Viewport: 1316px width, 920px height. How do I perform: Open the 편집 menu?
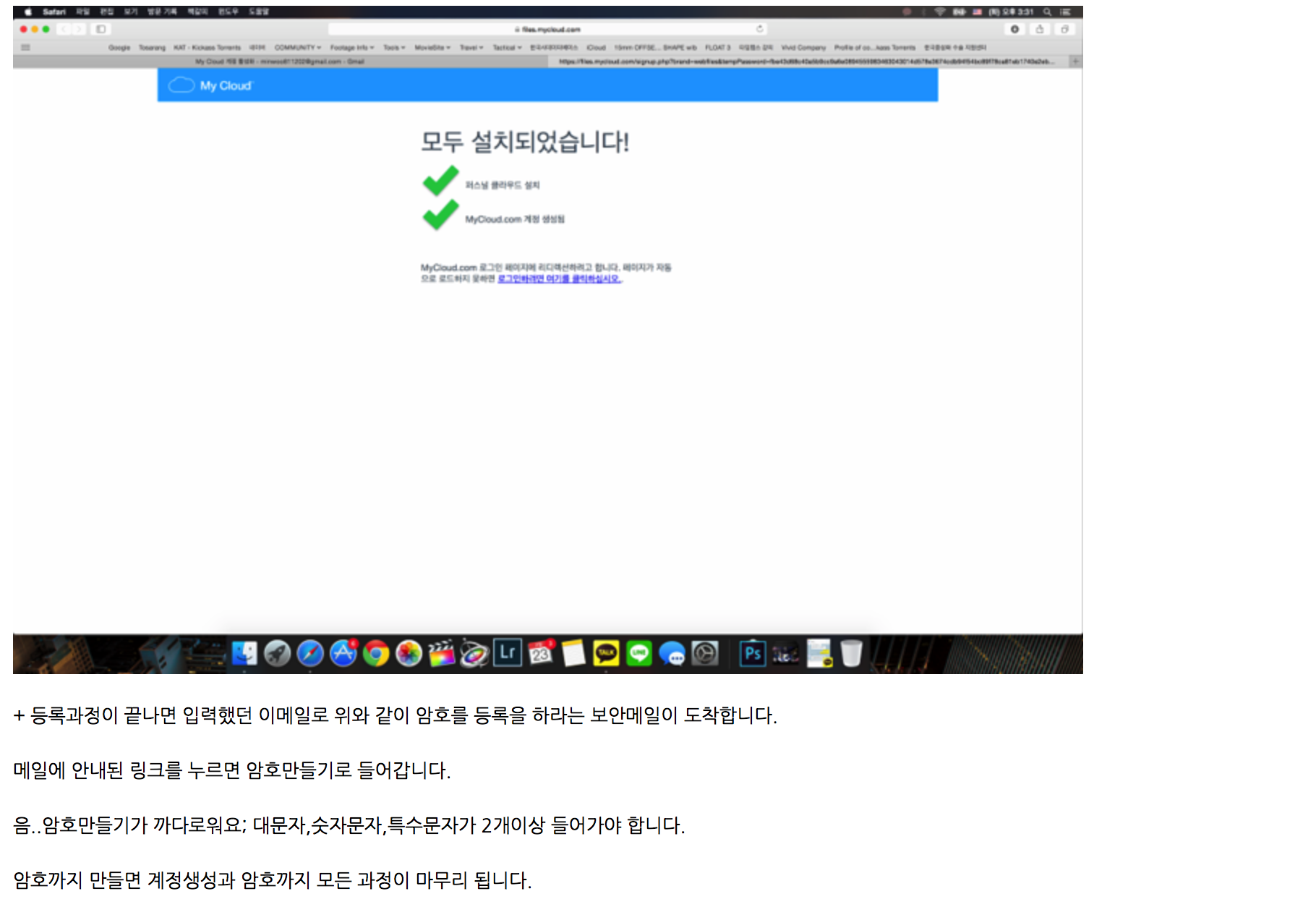(x=107, y=12)
